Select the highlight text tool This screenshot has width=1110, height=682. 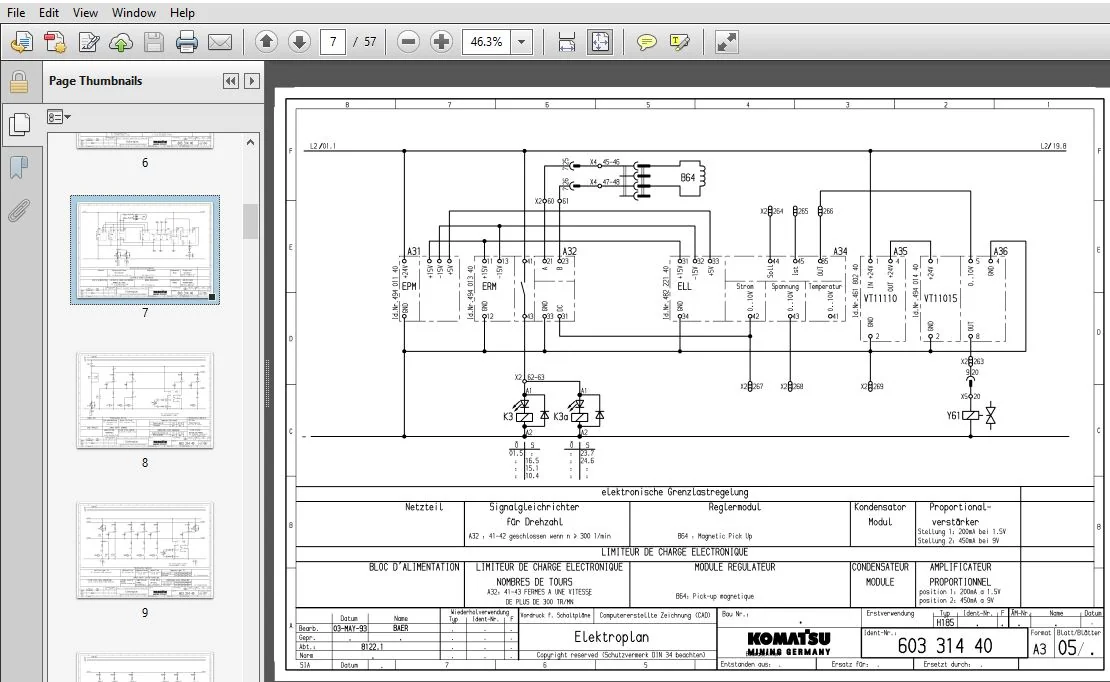coord(679,42)
